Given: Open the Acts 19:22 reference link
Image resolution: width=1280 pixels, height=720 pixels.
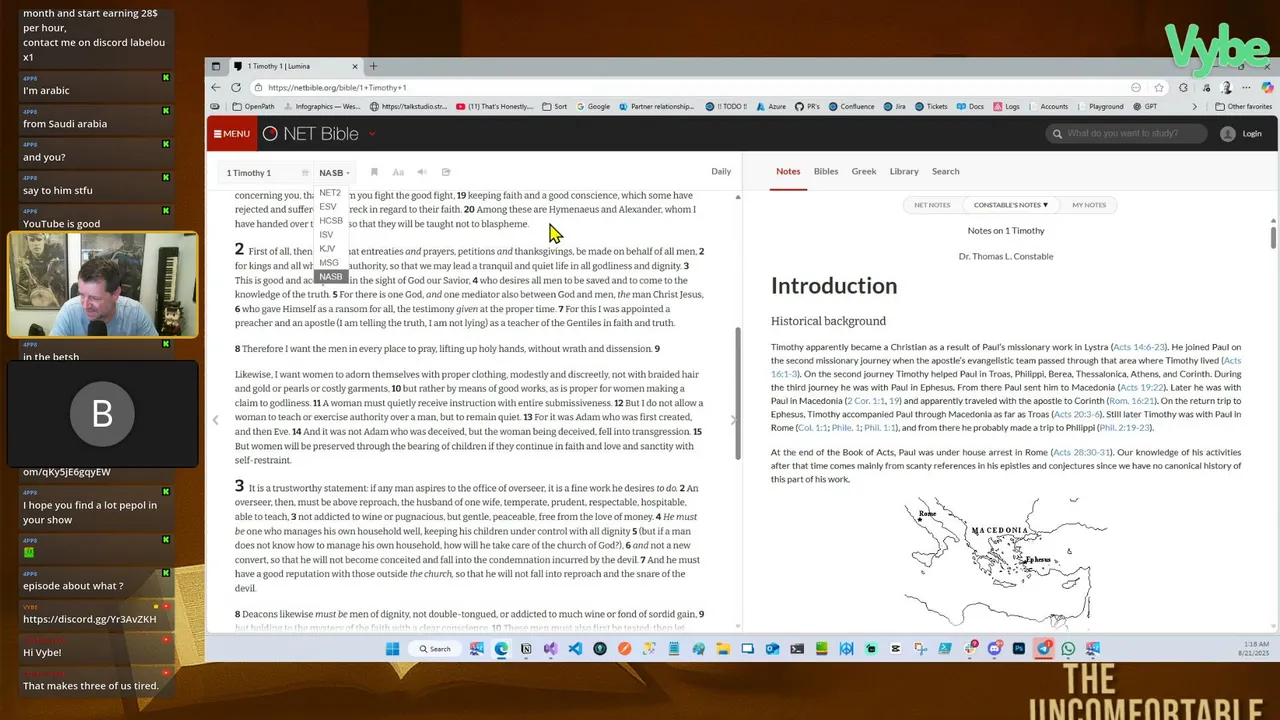Looking at the screenshot, I should [1140, 387].
